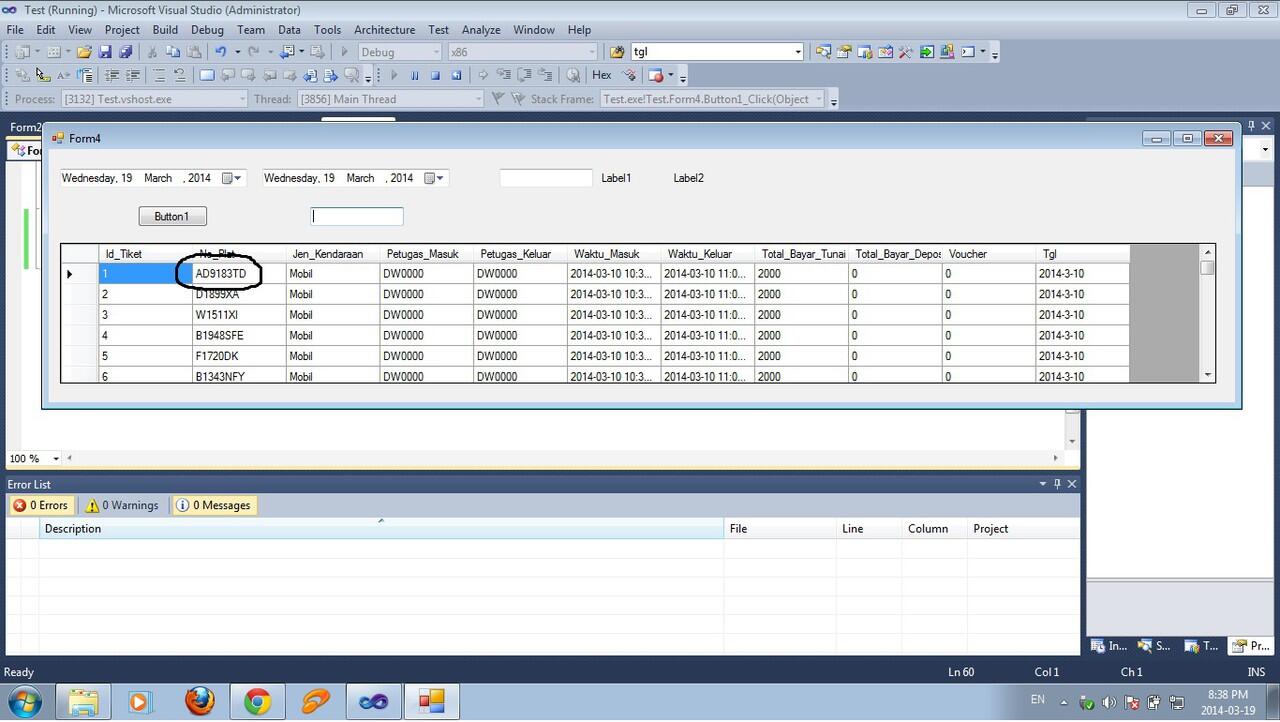Select the row header for Id_Tiket 3
This screenshot has height=722, width=1280.
pyautogui.click(x=80, y=315)
